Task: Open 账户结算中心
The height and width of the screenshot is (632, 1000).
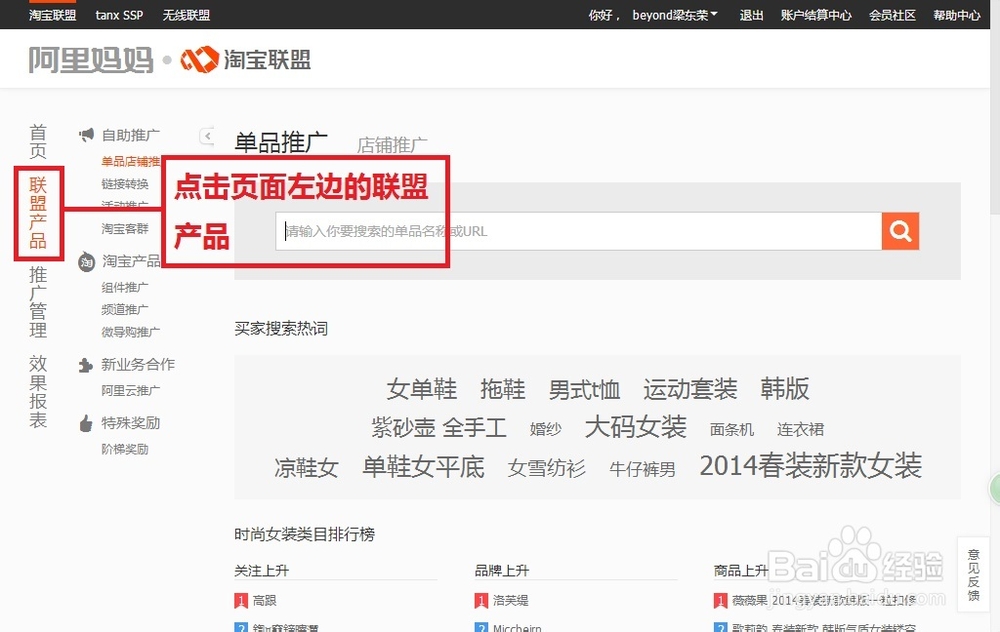Action: click(x=816, y=15)
